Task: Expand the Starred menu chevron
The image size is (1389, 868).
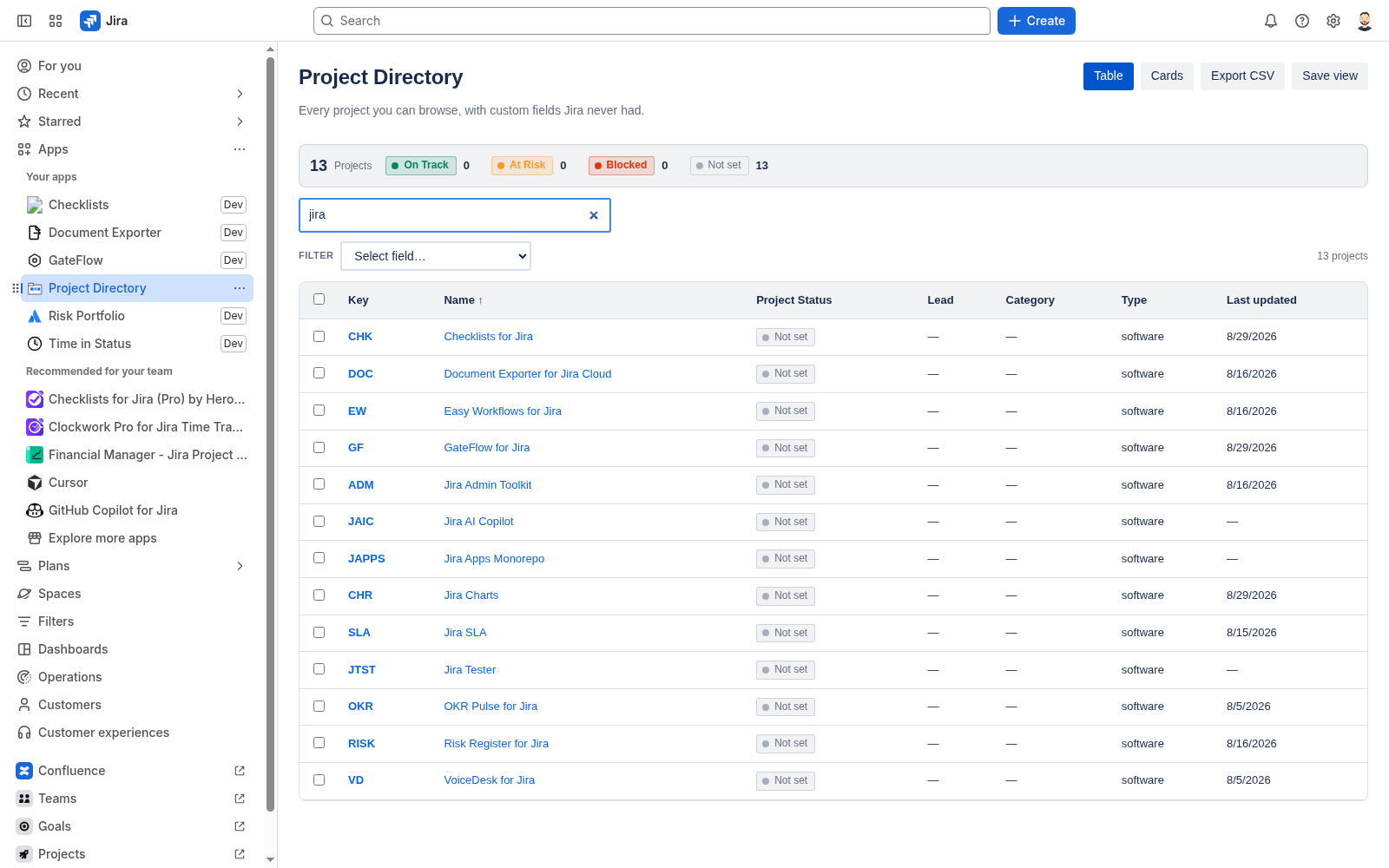Action: point(240,122)
